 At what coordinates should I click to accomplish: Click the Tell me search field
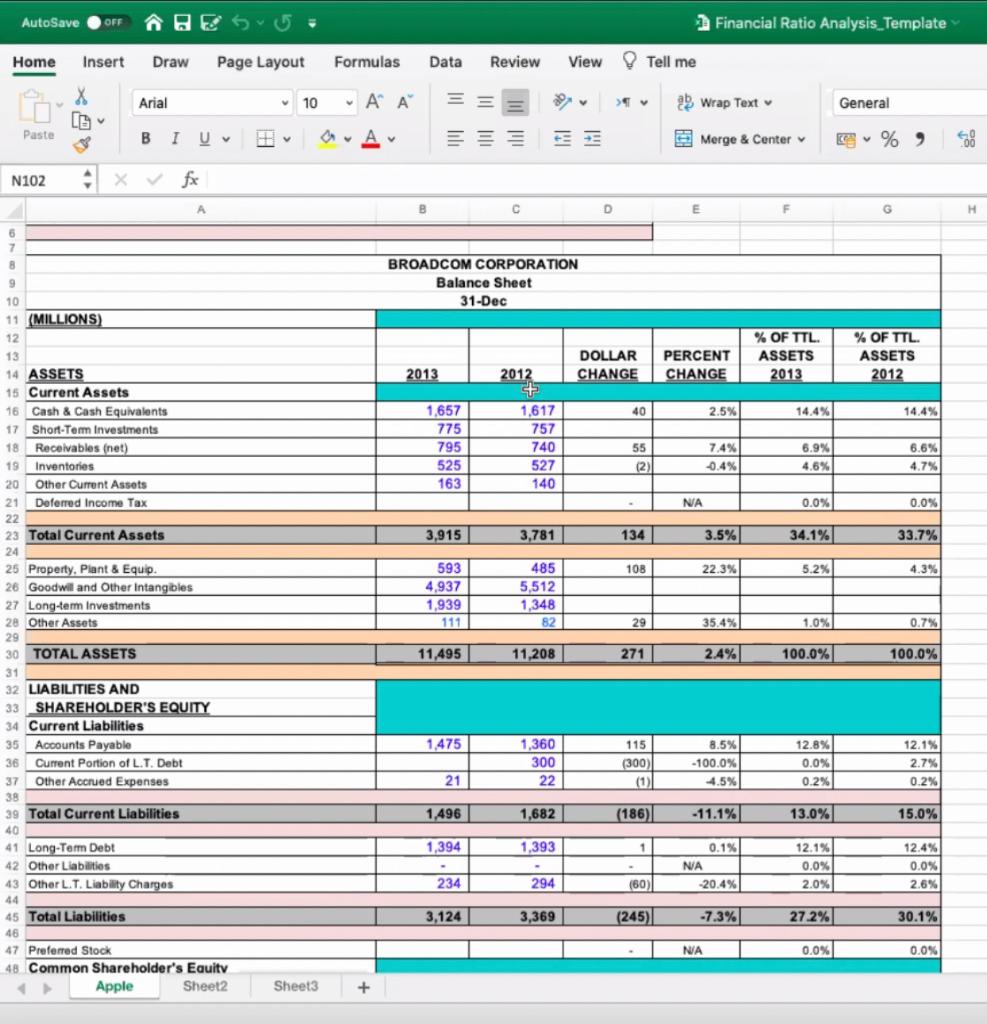(670, 61)
